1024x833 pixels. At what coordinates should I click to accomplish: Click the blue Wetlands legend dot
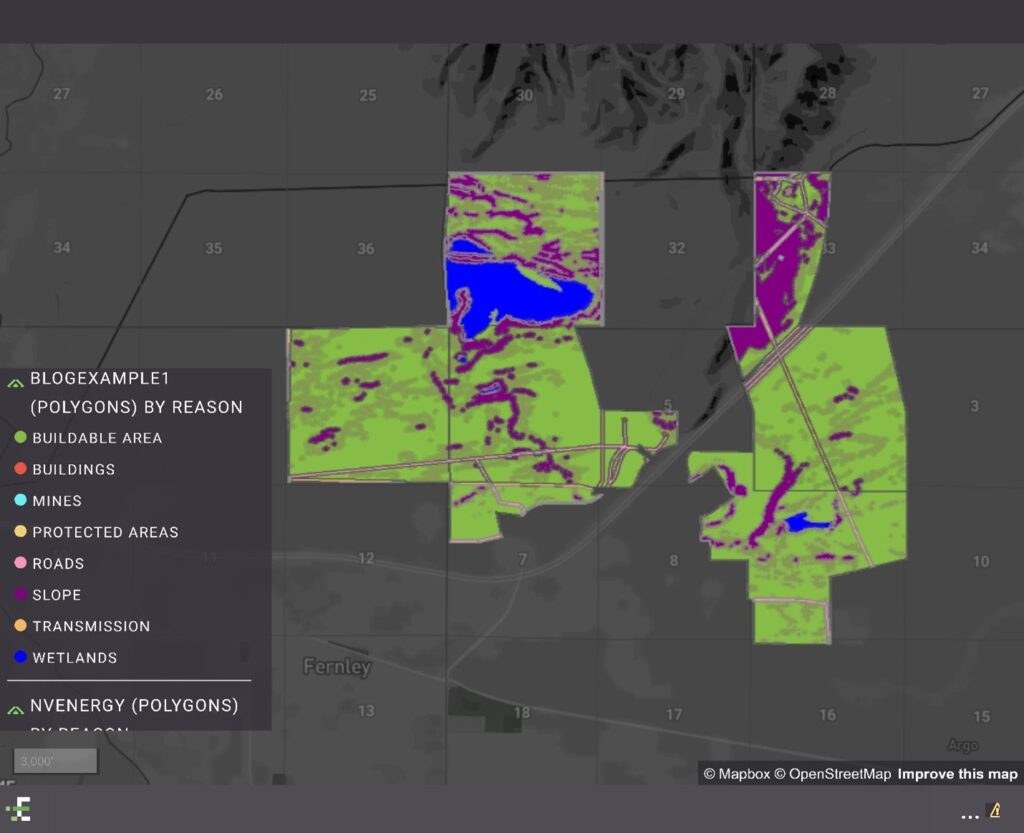[20, 658]
